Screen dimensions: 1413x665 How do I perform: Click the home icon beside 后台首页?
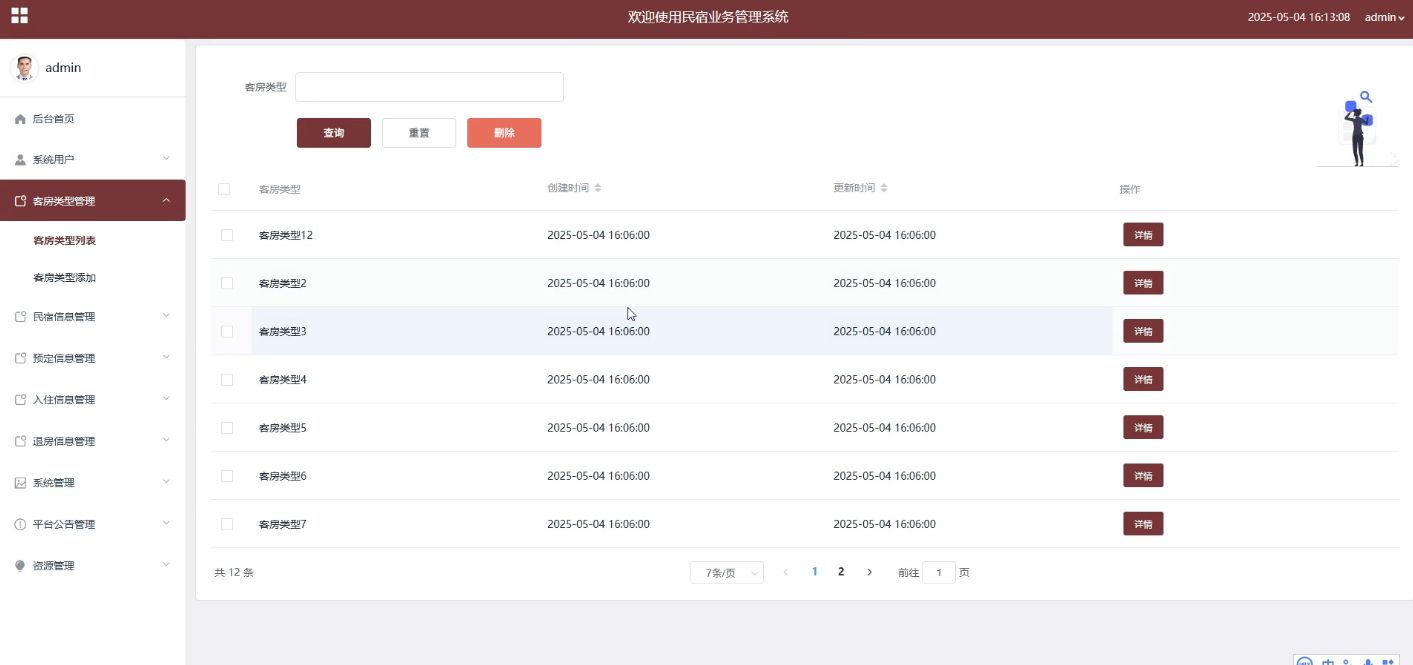pos(20,119)
